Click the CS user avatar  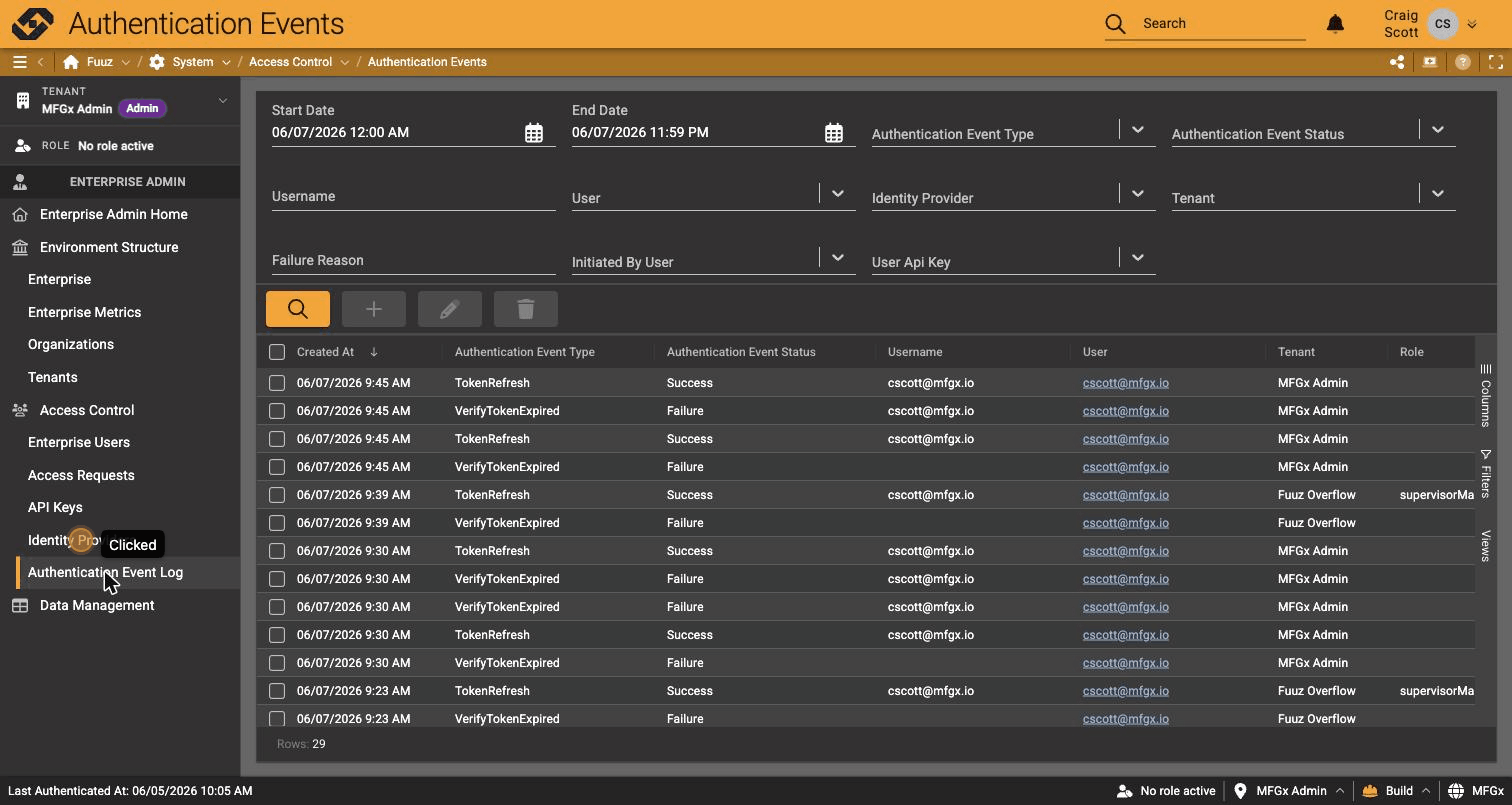[x=1443, y=24]
